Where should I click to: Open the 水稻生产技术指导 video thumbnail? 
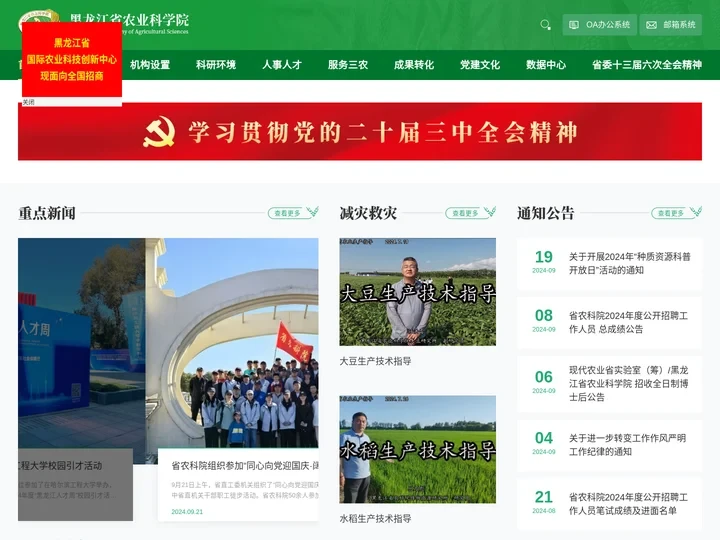tap(417, 449)
